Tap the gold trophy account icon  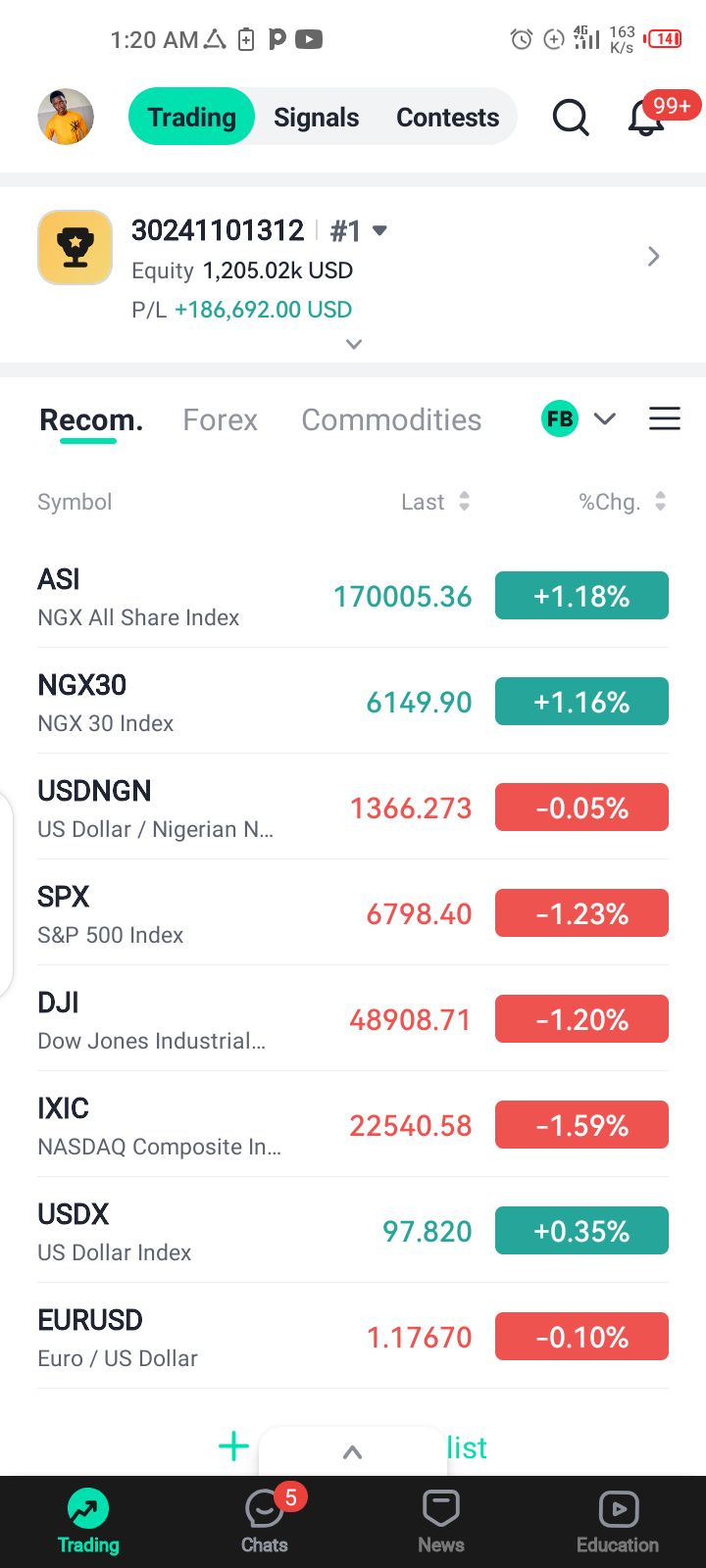(x=75, y=247)
